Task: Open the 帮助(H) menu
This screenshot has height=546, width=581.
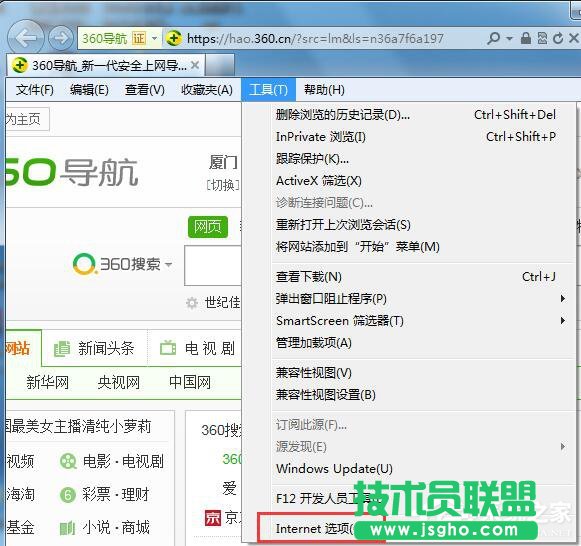Action: click(x=324, y=90)
